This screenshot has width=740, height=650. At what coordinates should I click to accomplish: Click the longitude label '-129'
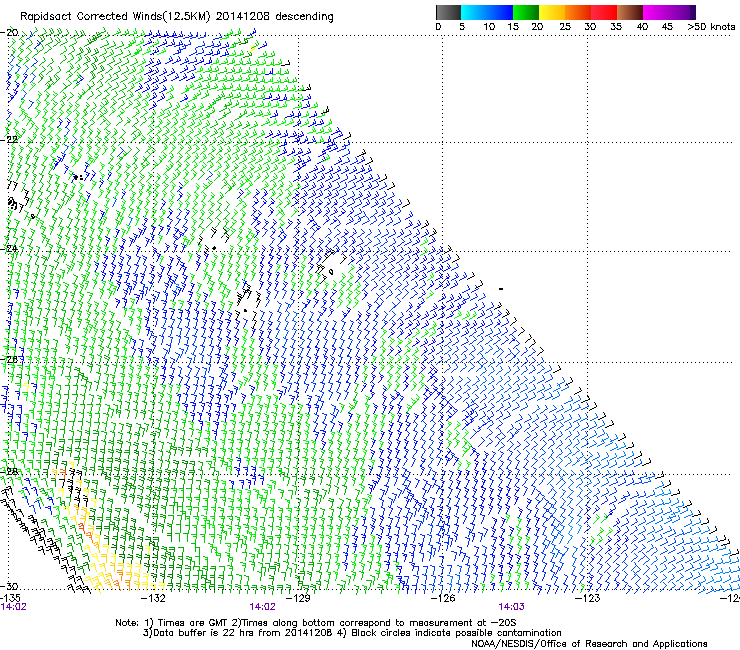(299, 598)
